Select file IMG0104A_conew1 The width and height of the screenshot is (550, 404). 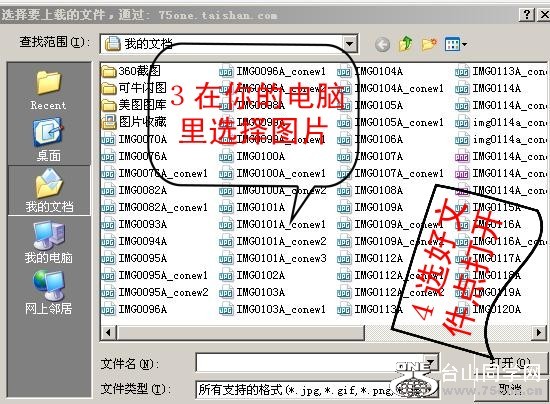coord(390,88)
